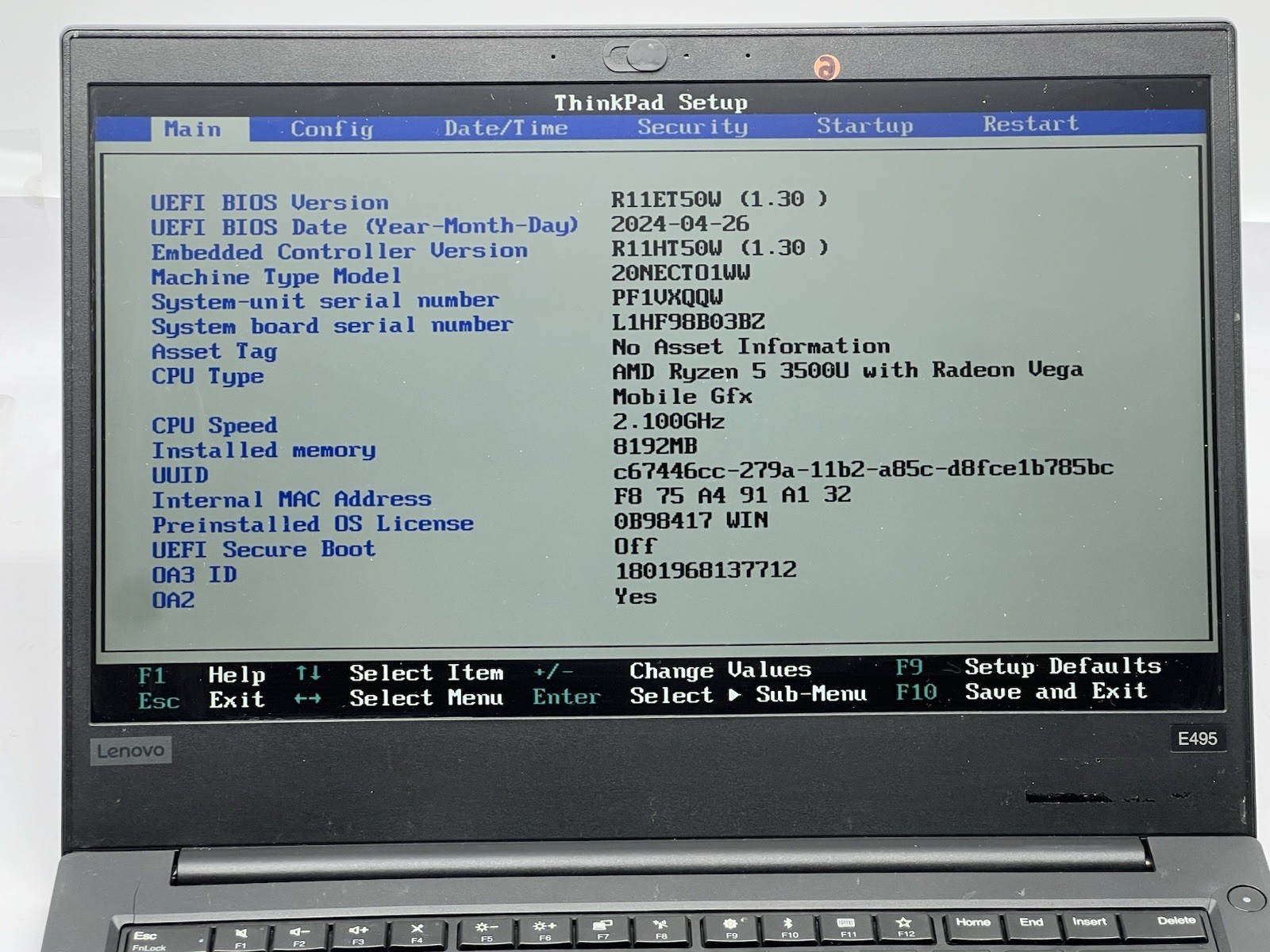Click the +/- Change Values hint

tap(672, 671)
